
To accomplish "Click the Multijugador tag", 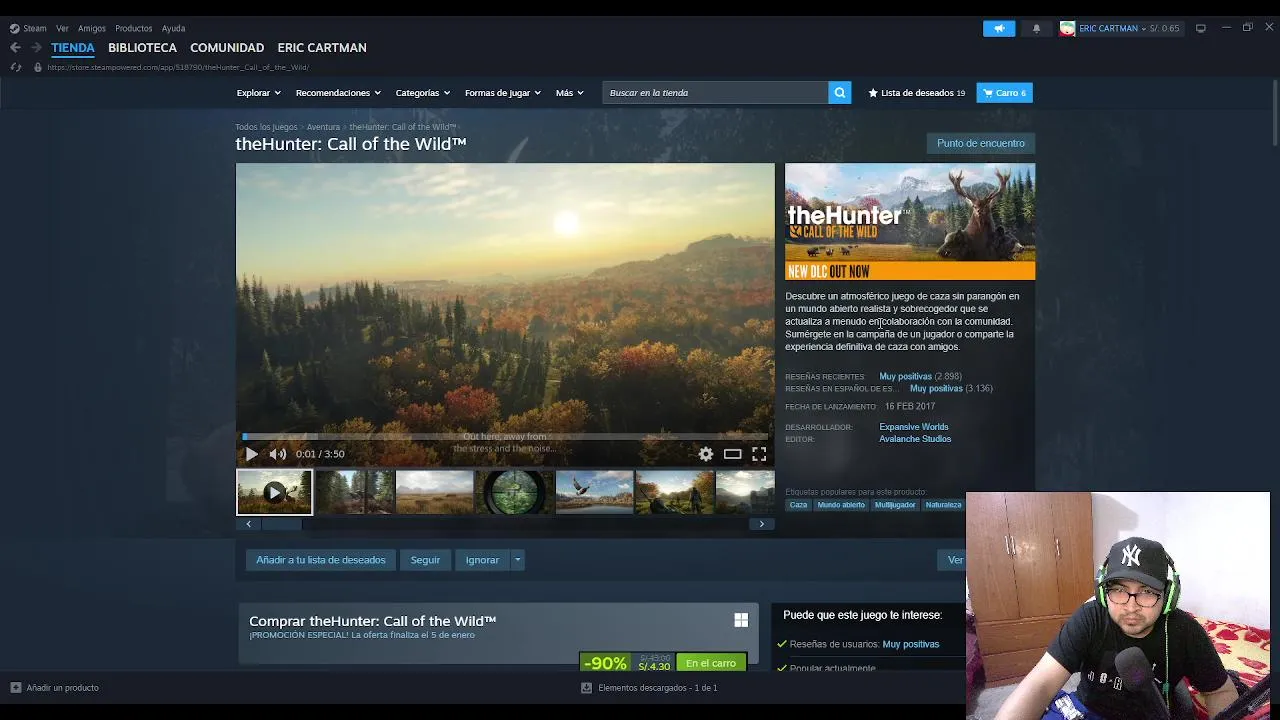I will coord(895,505).
